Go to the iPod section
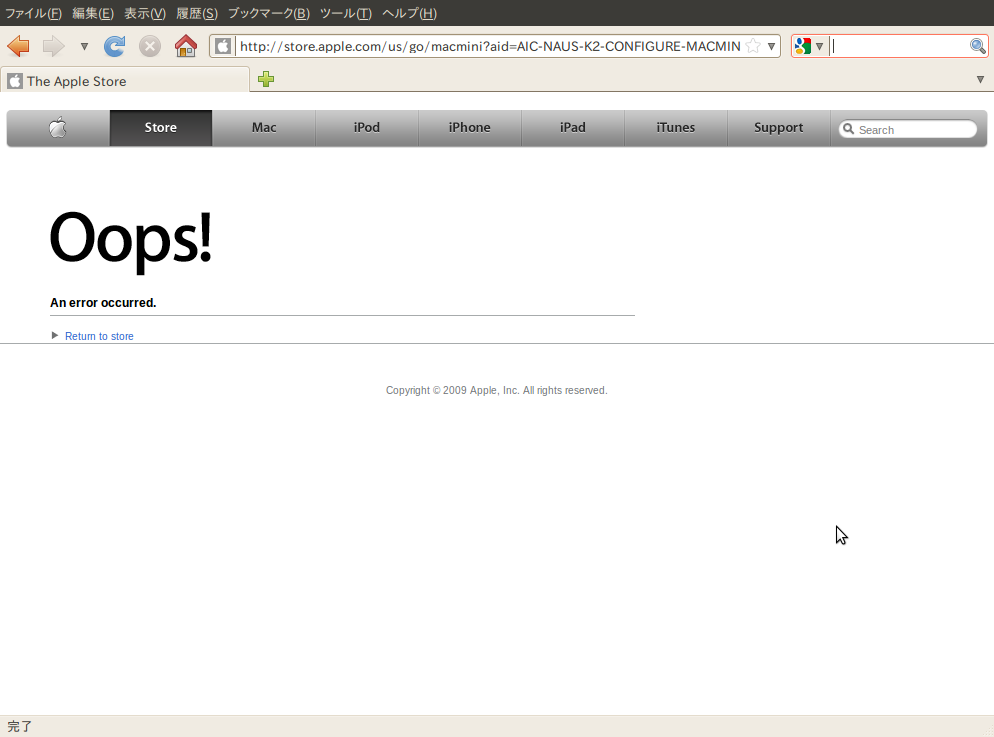The image size is (994, 737). tap(367, 128)
